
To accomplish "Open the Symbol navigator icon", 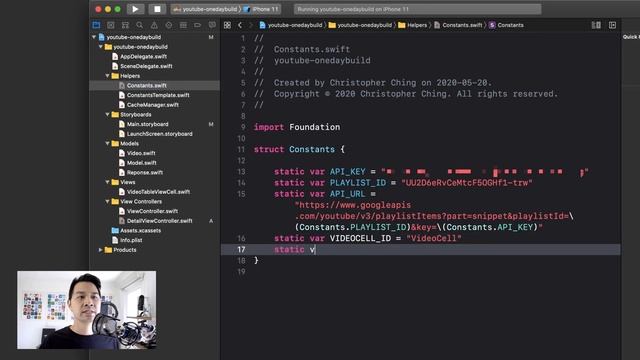I will click(125, 25).
